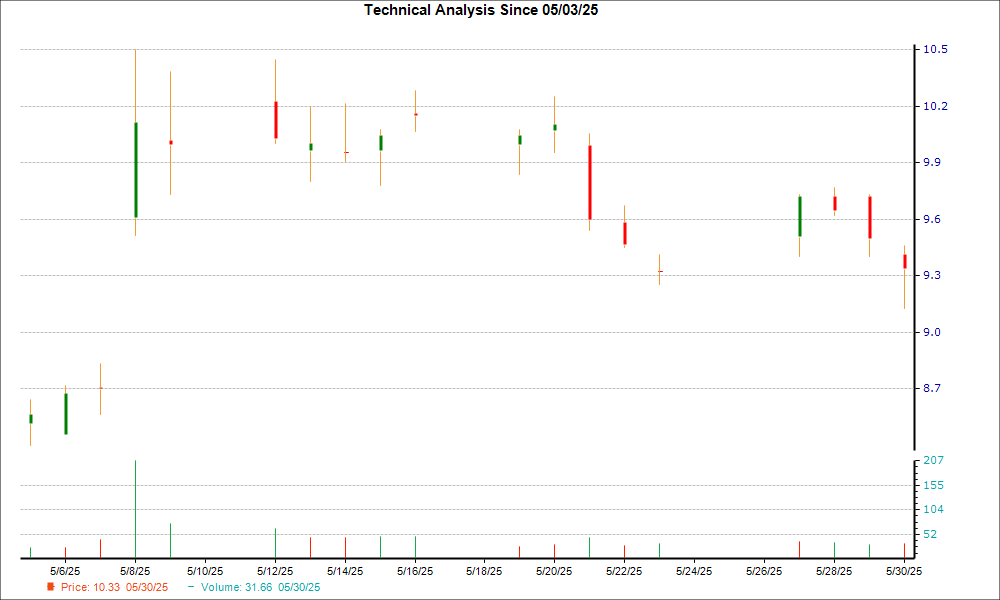Select the 5/16/25 date label on x-axis
Image resolution: width=1000 pixels, height=600 pixels.
coord(414,571)
